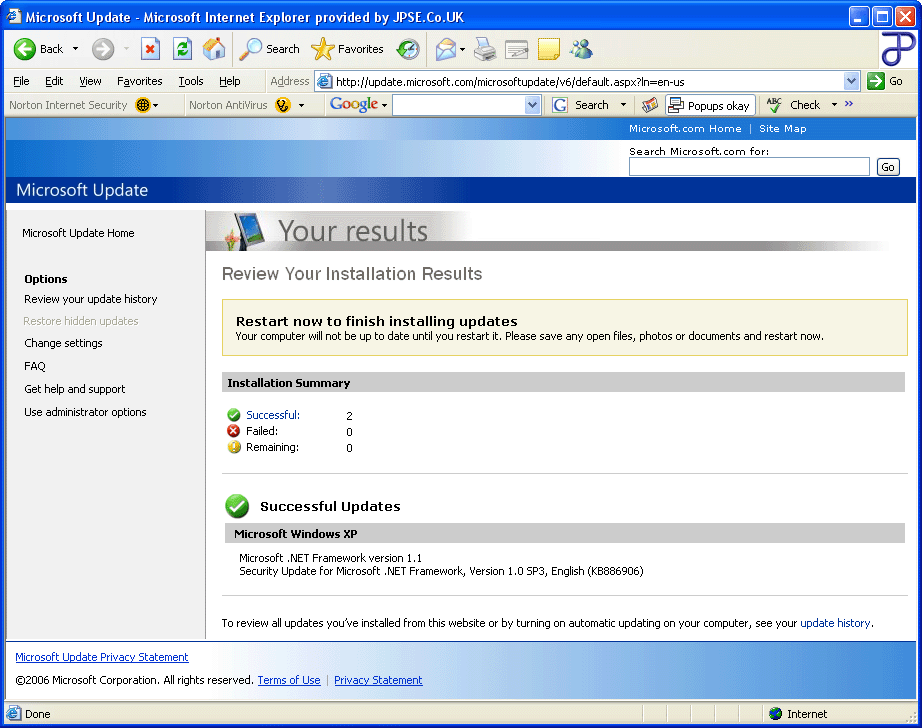The image size is (922, 728).
Task: Follow the update history link
Action: [835, 623]
